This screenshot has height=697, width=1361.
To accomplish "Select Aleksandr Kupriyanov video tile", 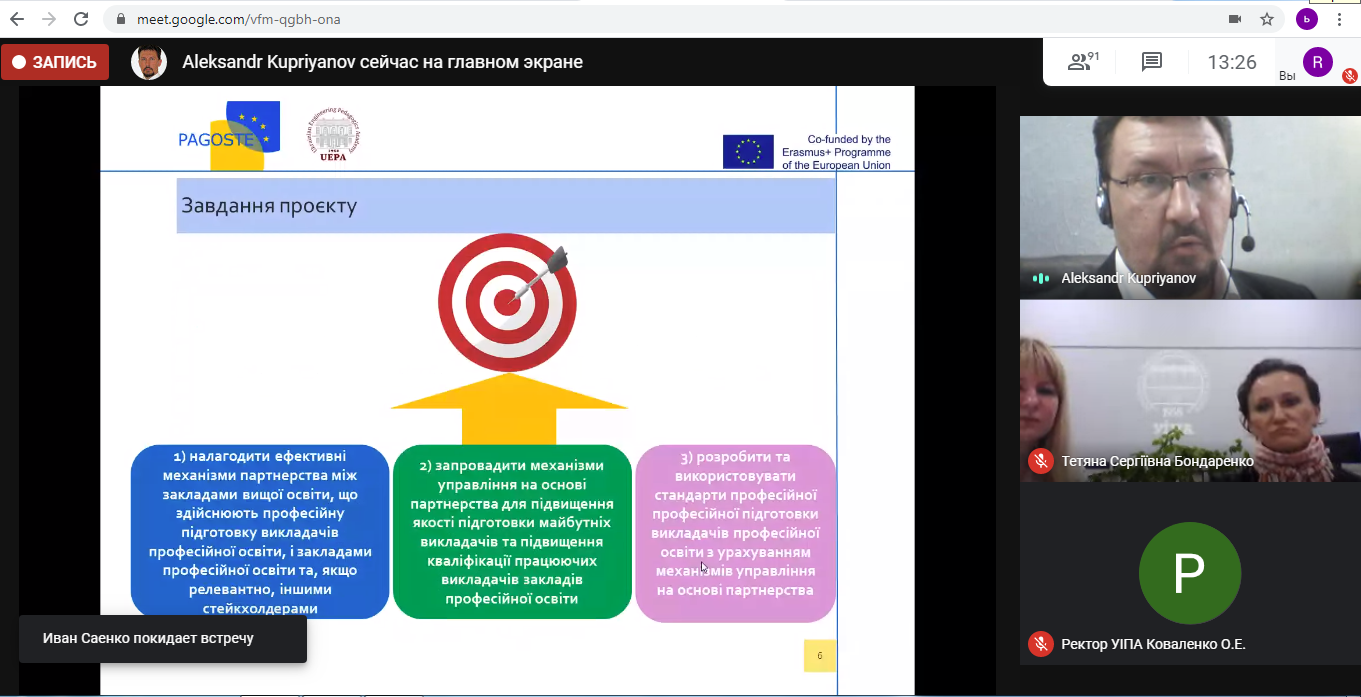I will (1190, 207).
